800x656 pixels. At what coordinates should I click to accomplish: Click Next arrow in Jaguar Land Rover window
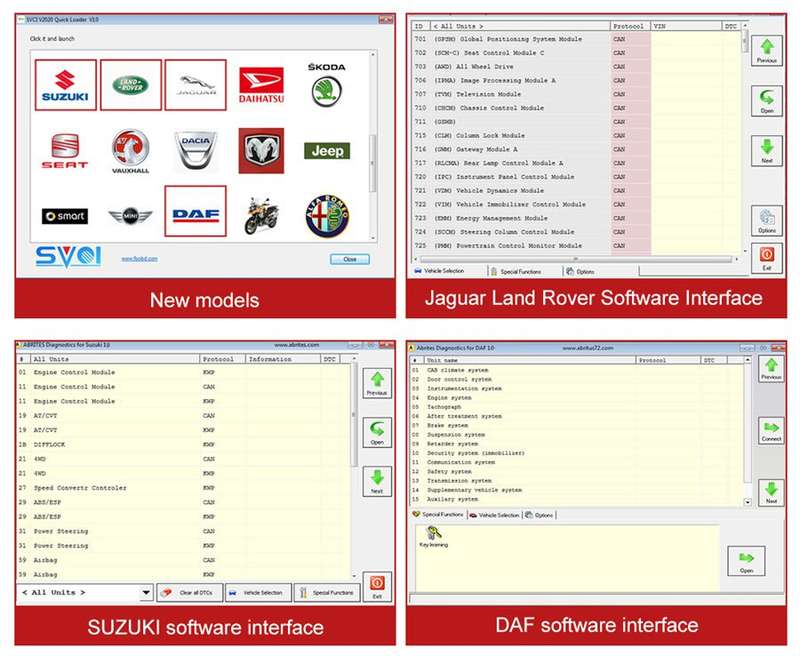click(767, 150)
